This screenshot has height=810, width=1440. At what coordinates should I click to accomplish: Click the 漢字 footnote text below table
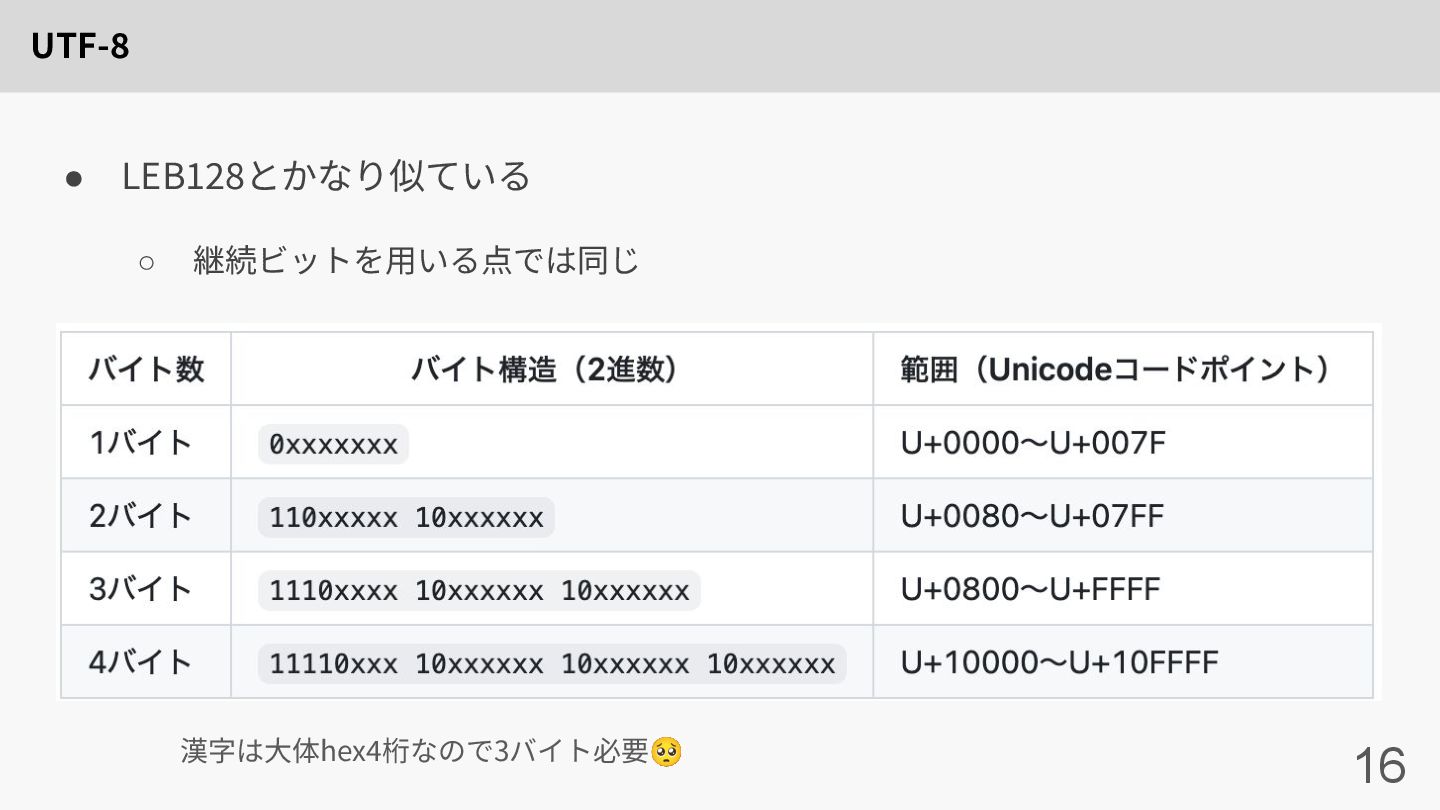click(415, 751)
